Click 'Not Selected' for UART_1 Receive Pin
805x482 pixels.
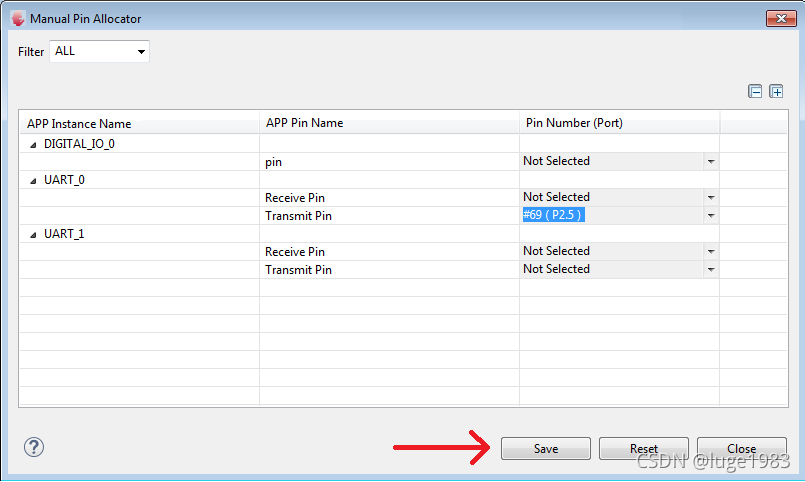point(556,251)
